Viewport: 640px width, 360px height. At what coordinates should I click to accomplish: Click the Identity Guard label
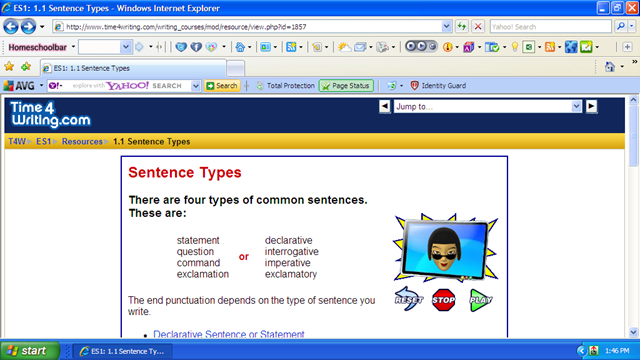444,86
